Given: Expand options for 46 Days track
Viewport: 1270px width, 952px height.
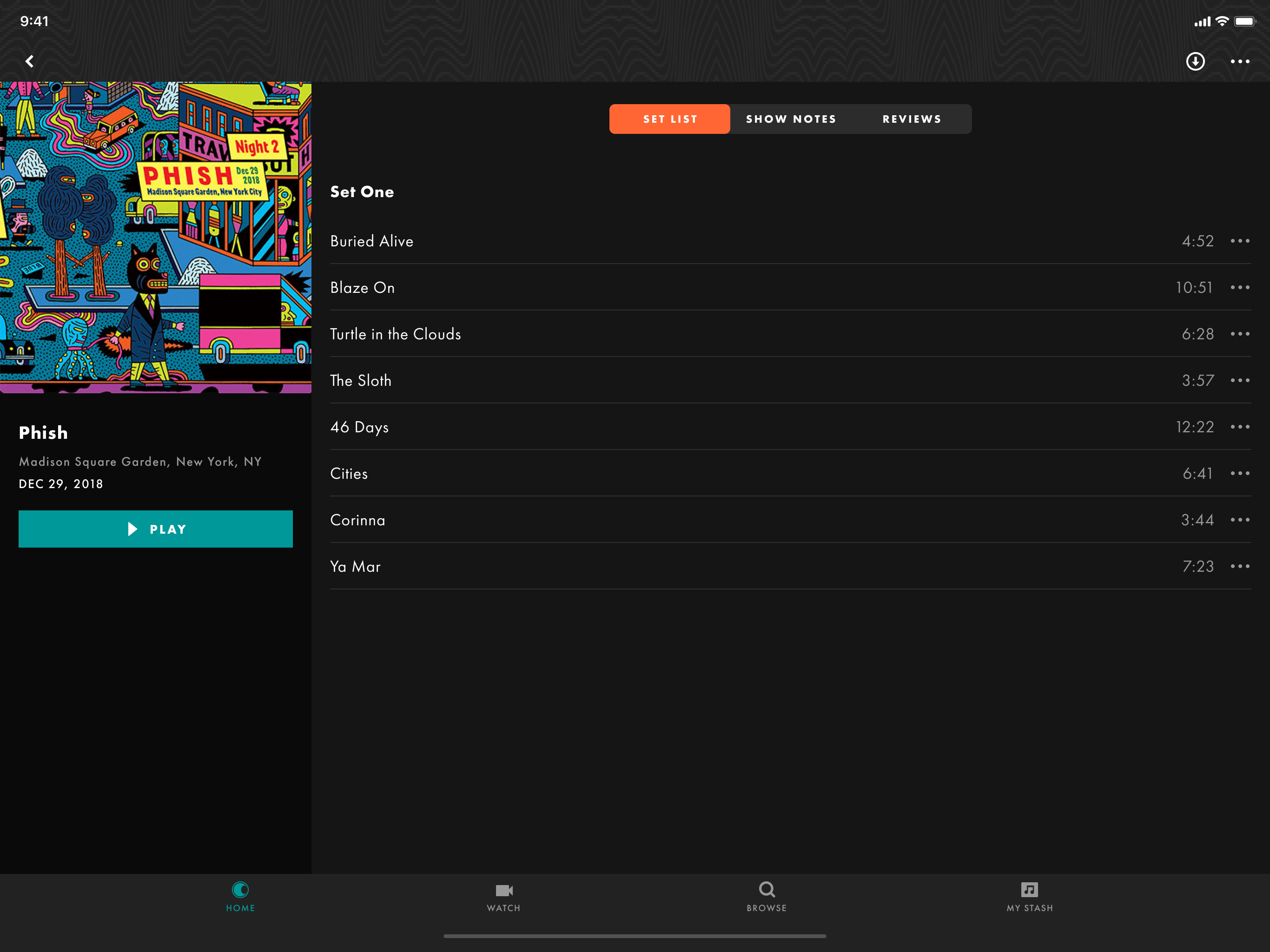Looking at the screenshot, I should tap(1240, 427).
